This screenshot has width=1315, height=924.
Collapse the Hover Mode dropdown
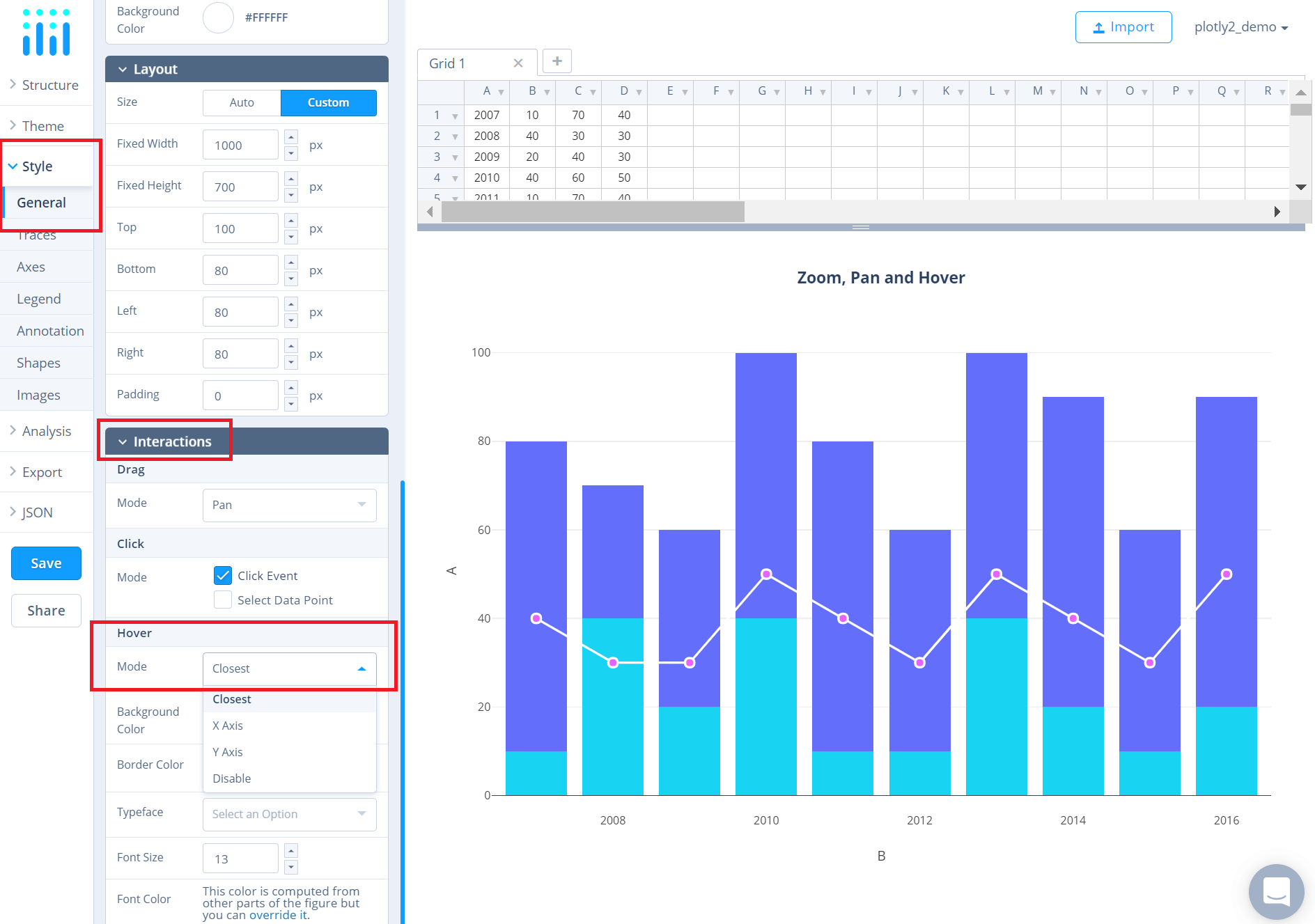pos(290,668)
